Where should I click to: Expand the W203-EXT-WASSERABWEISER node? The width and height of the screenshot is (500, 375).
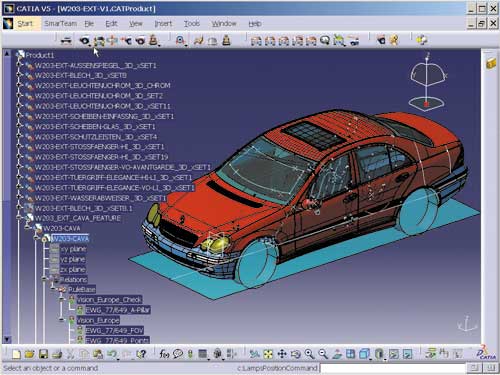point(19,198)
